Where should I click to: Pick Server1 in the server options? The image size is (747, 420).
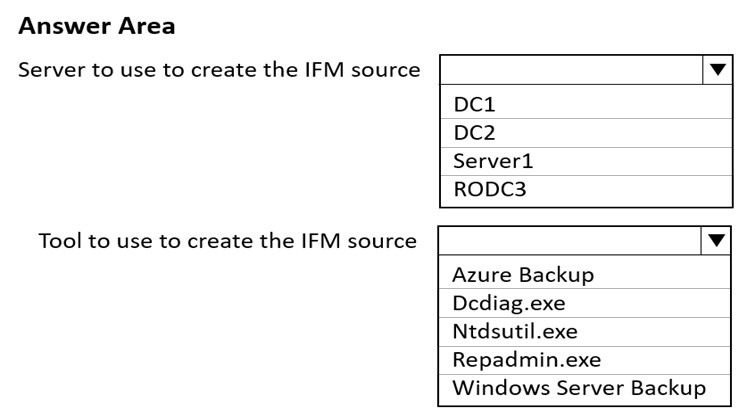[586, 161]
